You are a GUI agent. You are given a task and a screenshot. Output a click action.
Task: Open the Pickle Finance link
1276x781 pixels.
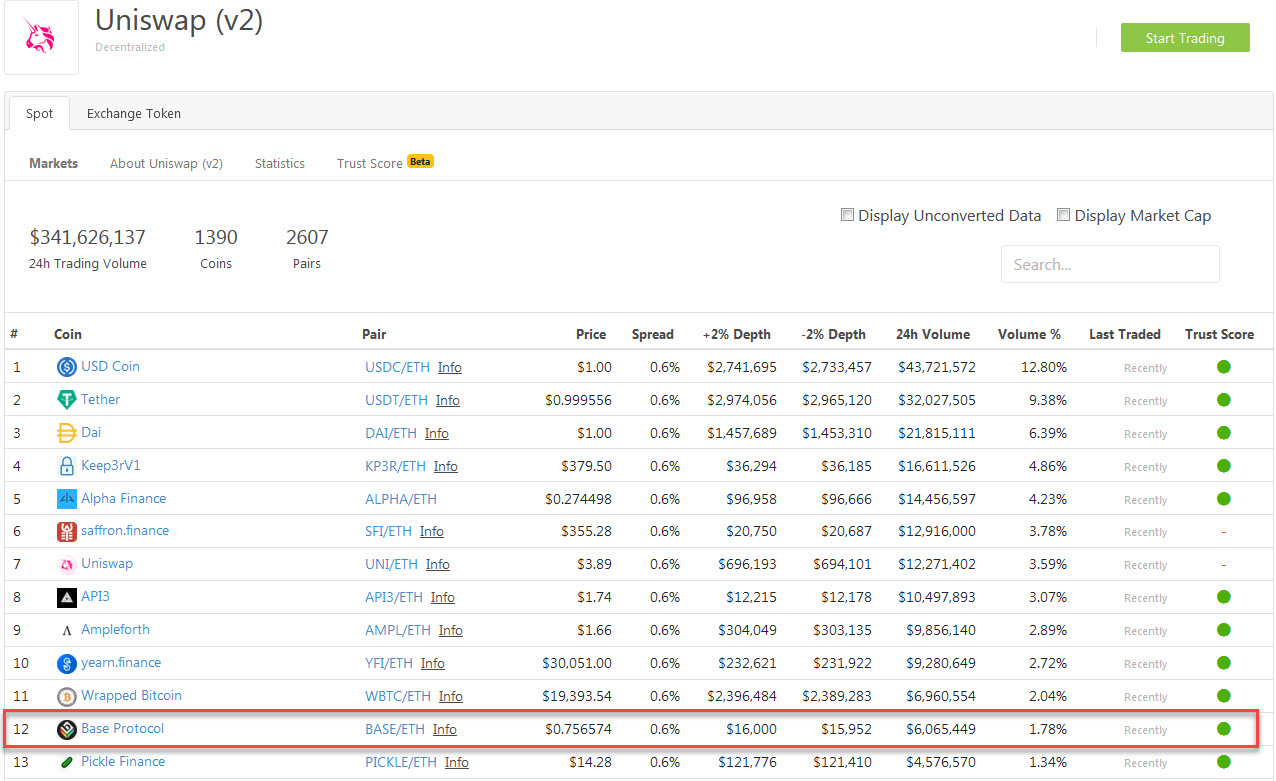pos(123,762)
